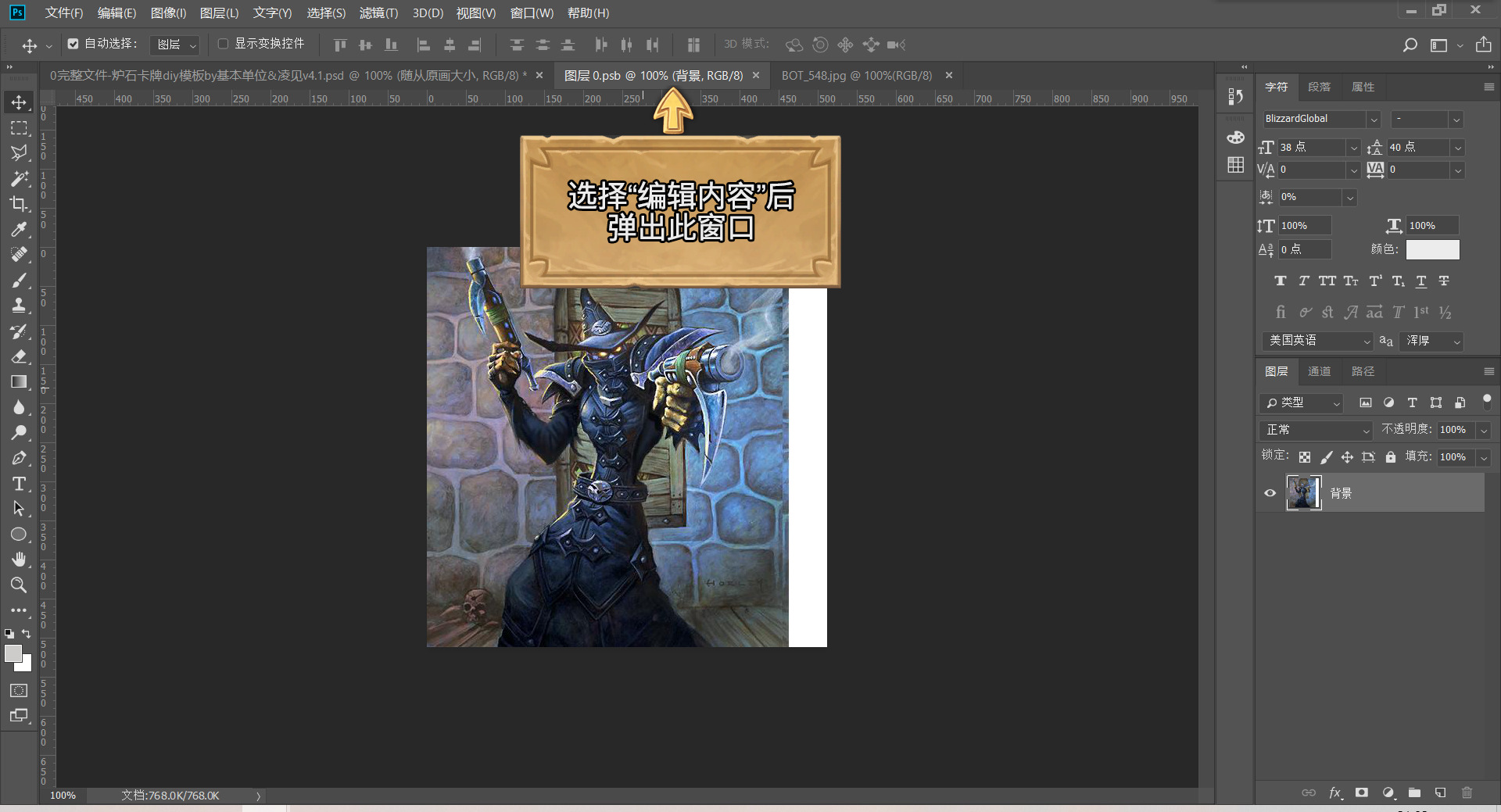This screenshot has width=1501, height=812.
Task: Select the Horizontal Type tool
Action: click(19, 484)
